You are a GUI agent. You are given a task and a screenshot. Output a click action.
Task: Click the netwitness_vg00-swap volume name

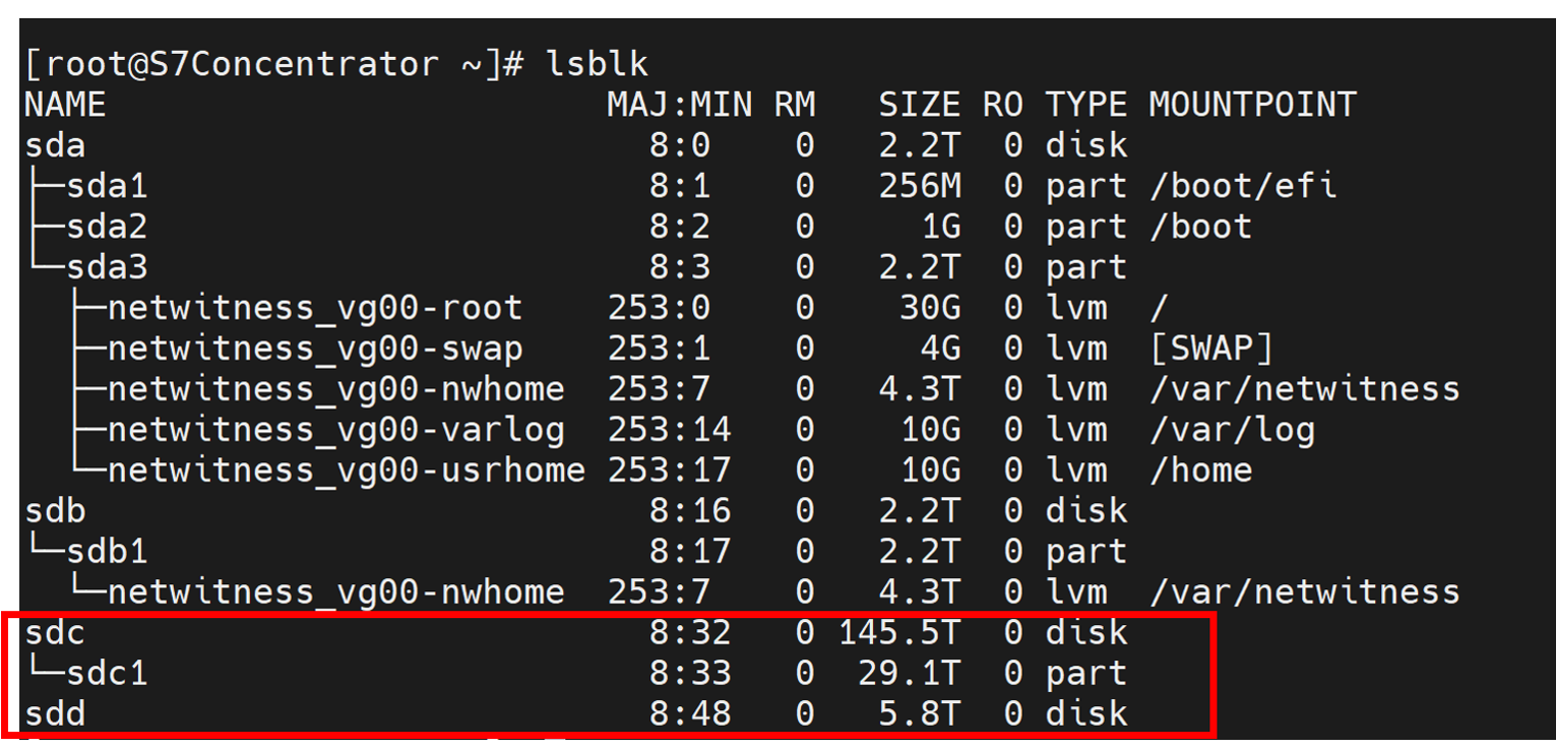[315, 349]
